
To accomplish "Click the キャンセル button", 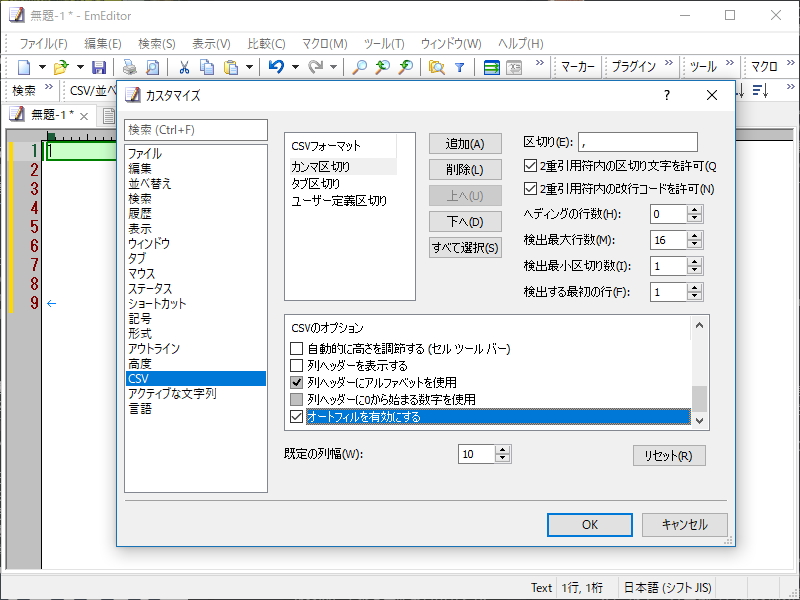I will coord(684,524).
